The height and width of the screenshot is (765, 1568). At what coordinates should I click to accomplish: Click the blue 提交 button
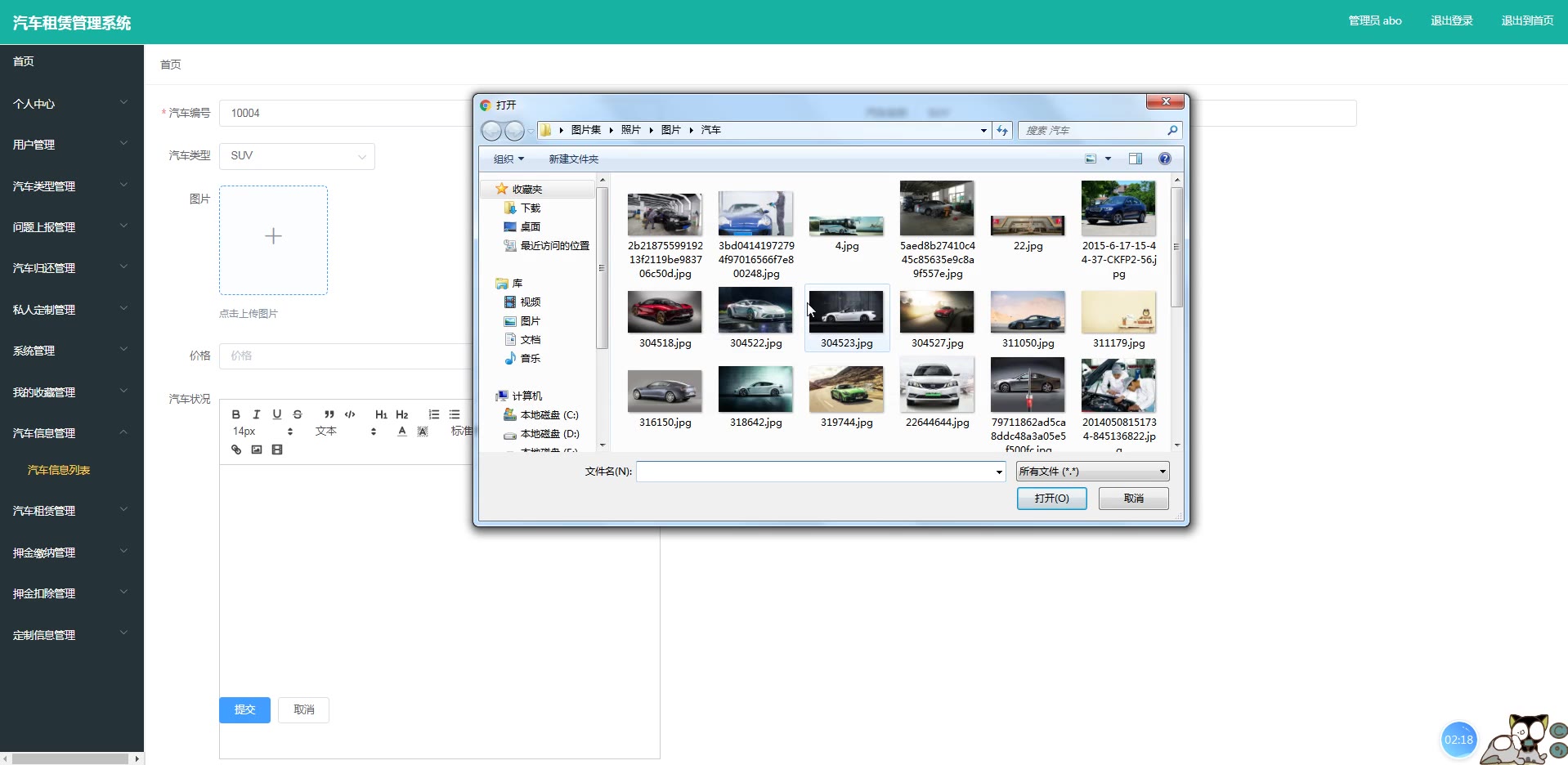(244, 709)
